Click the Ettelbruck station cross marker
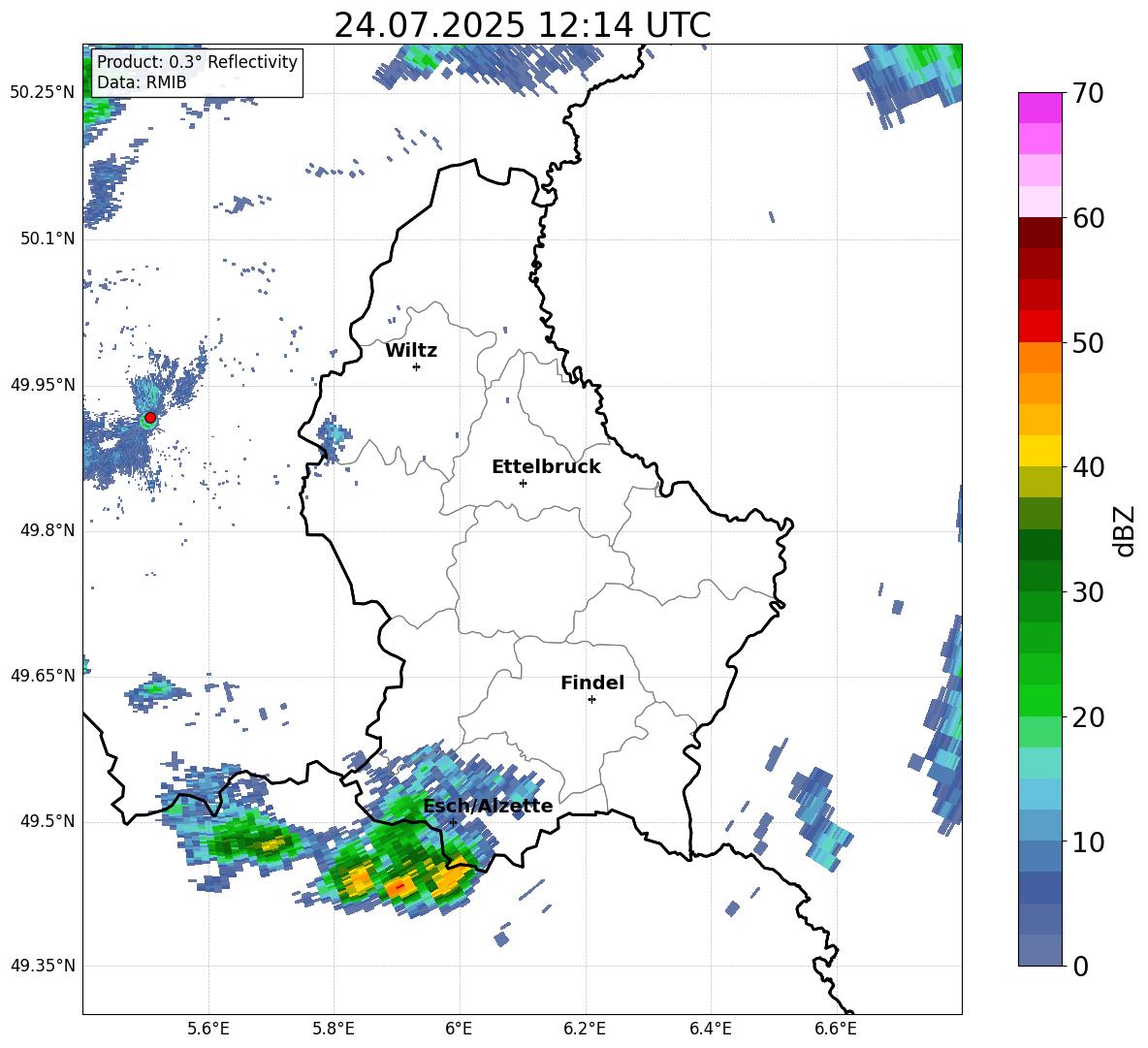Viewport: 1148px width, 1048px height. pos(523,483)
